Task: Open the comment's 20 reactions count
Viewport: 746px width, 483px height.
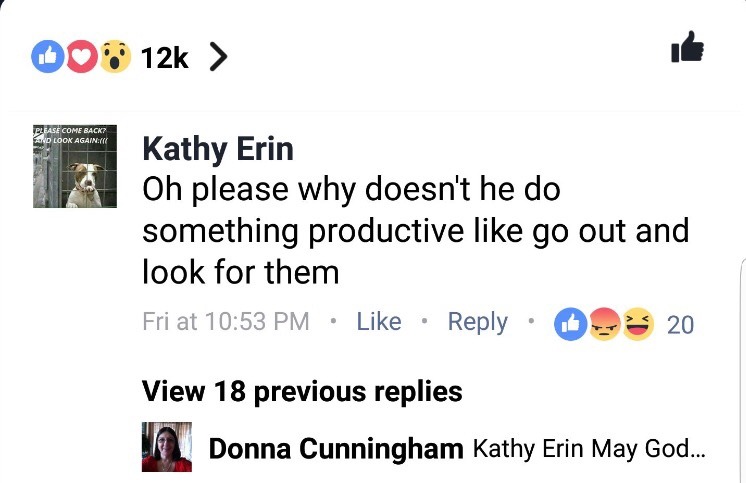Action: pos(680,324)
